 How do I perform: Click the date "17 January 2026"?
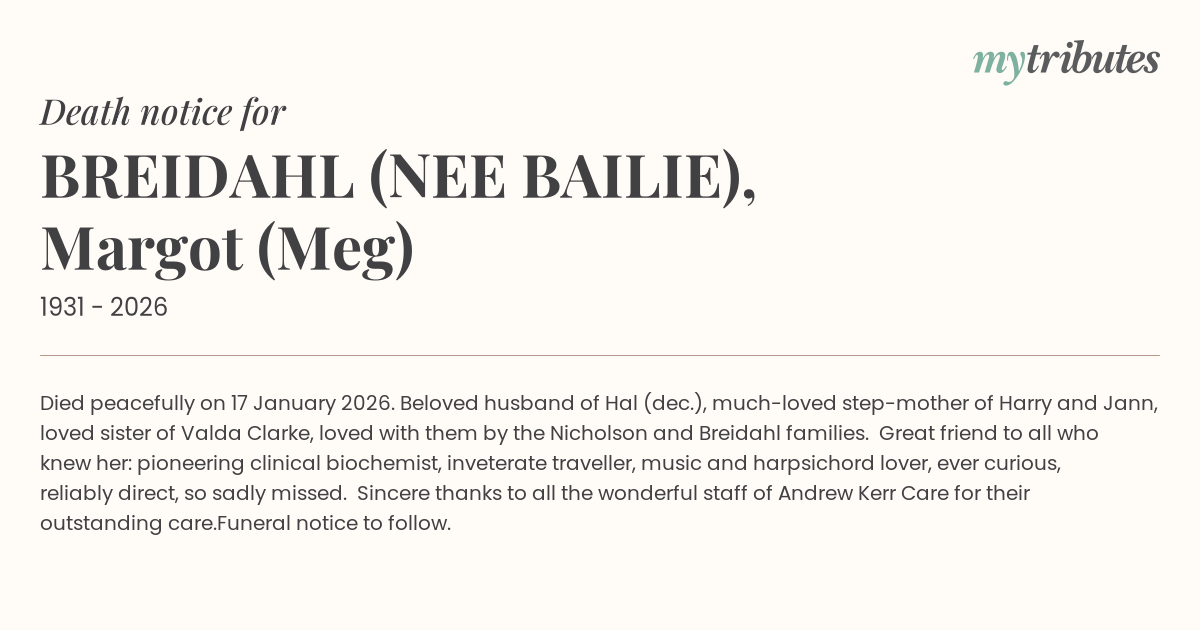(x=310, y=404)
